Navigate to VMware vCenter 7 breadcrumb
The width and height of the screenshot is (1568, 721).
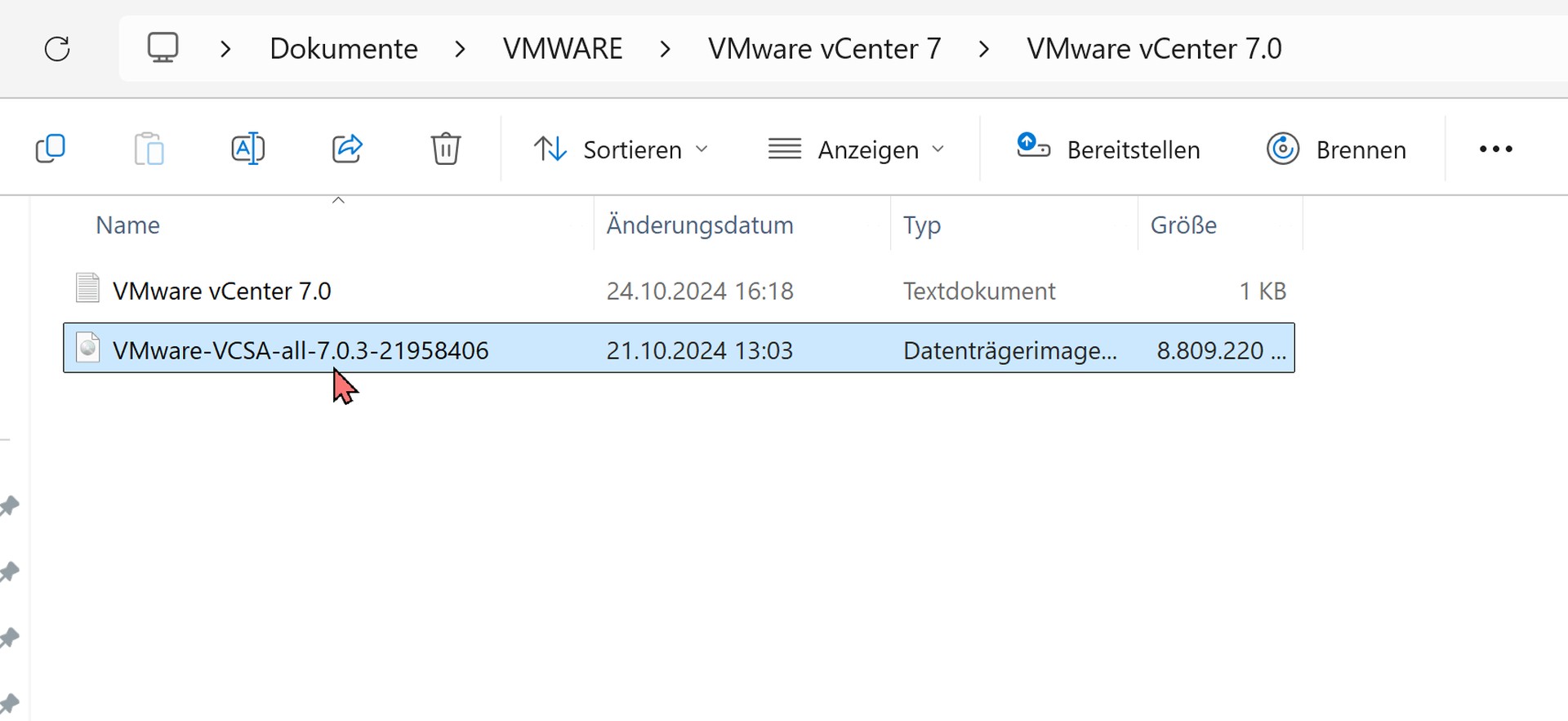pyautogui.click(x=824, y=49)
